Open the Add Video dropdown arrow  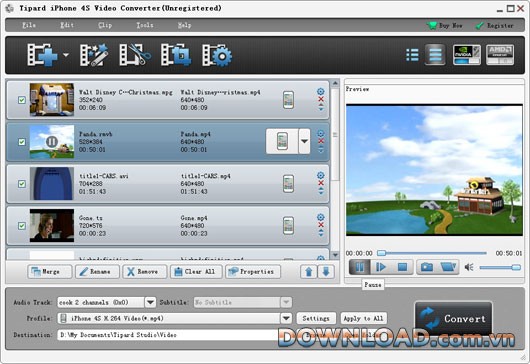tap(66, 55)
